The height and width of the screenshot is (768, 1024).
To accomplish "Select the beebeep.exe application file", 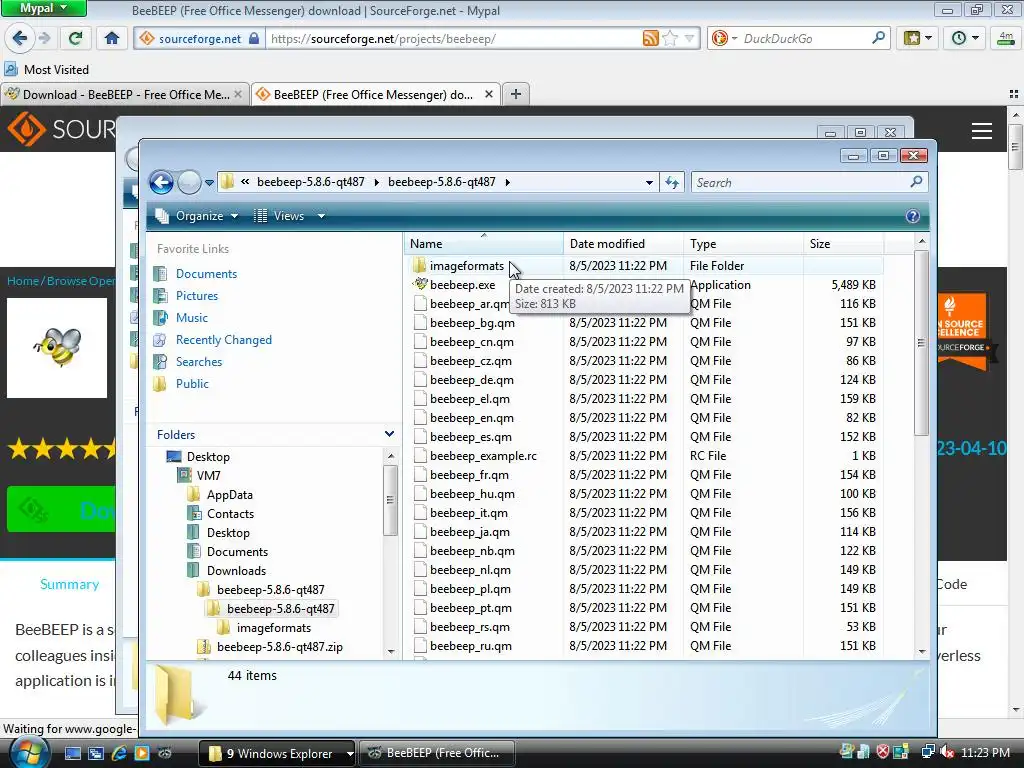I will (x=462, y=285).
